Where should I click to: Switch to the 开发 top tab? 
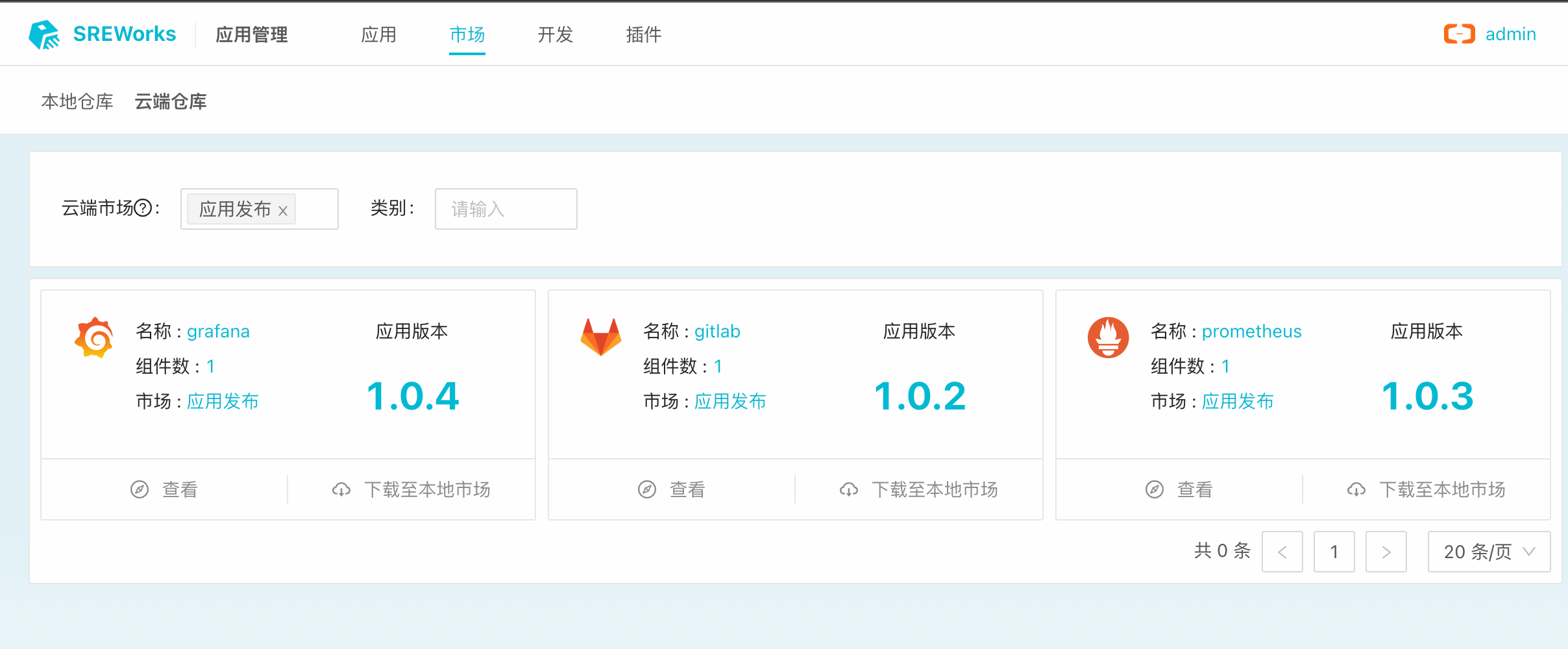click(x=555, y=34)
